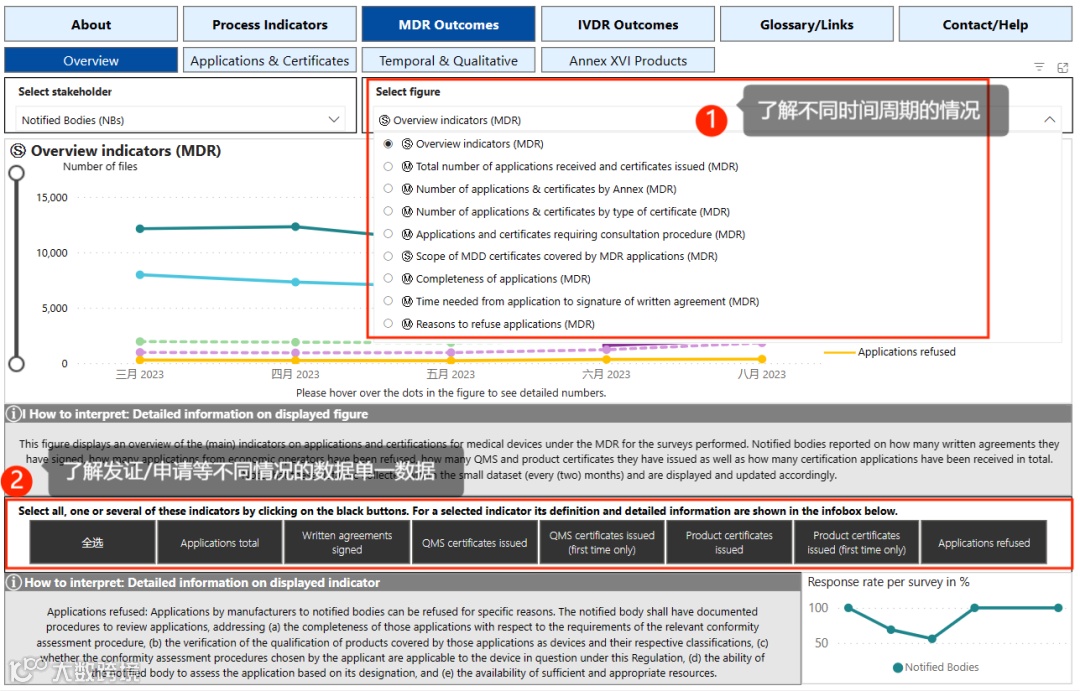Click the 'QMS certificates issued' button
The width and height of the screenshot is (1080, 691).
tap(475, 543)
